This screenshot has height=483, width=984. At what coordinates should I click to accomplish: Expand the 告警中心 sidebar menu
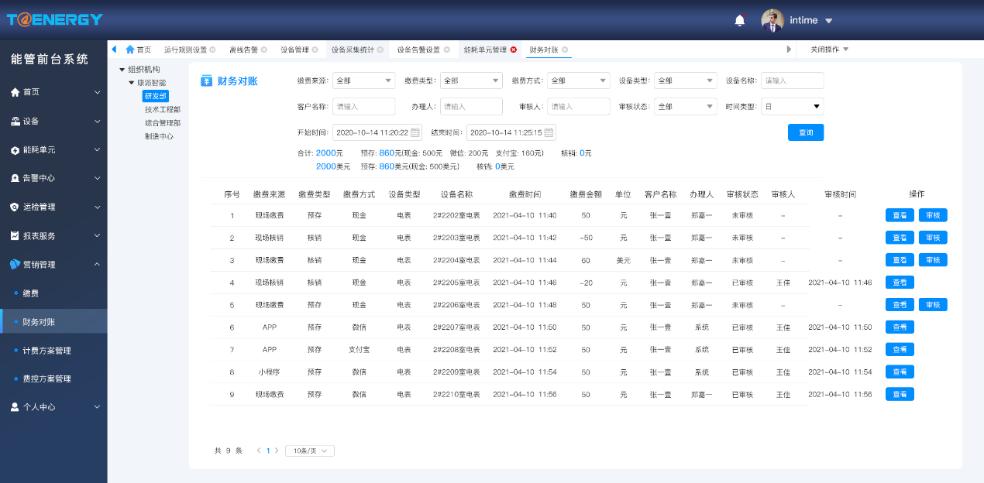97,178
